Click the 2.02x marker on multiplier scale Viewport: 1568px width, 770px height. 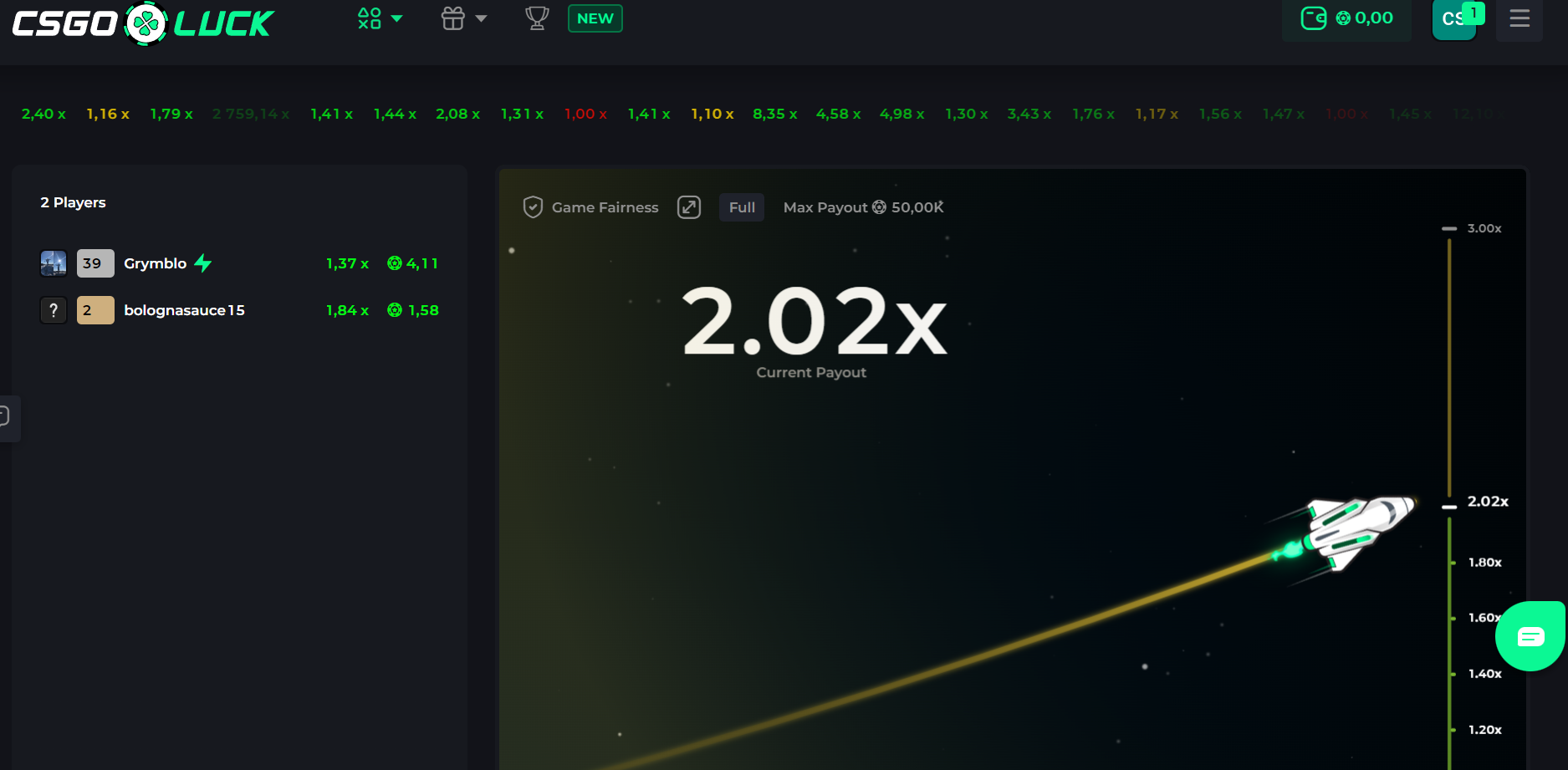(1487, 502)
